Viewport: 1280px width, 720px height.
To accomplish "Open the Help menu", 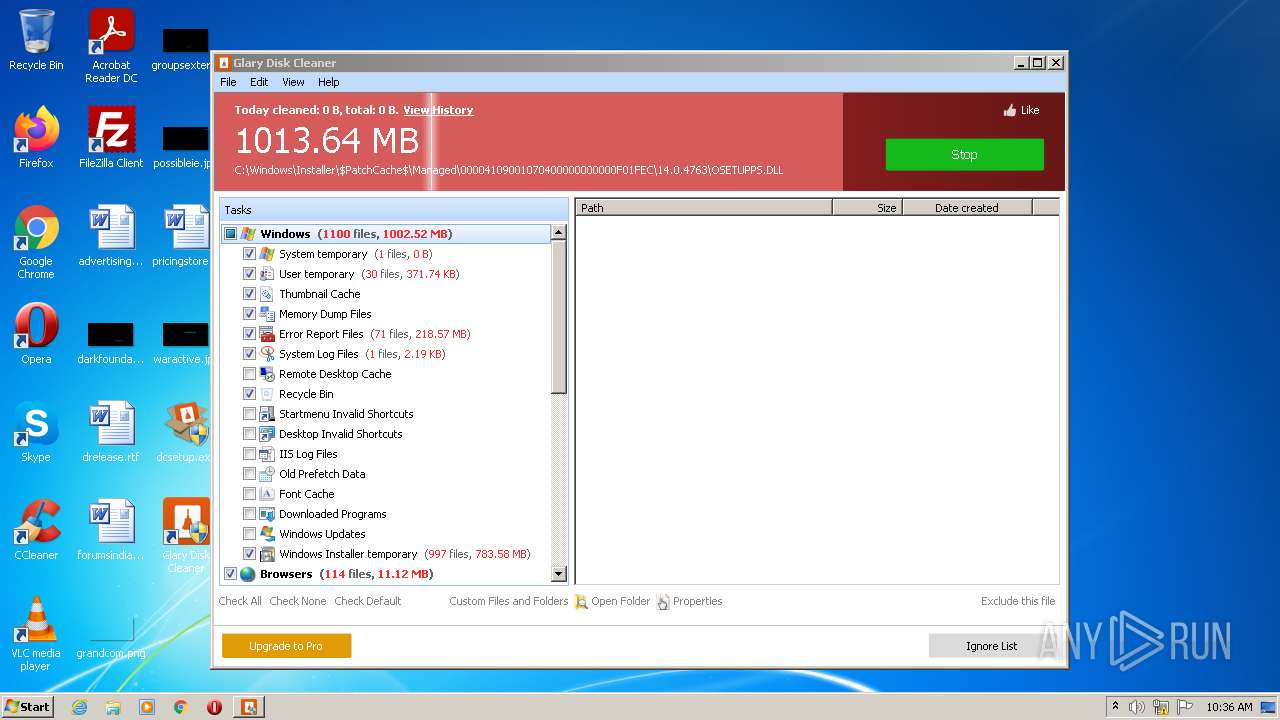I will pyautogui.click(x=329, y=82).
